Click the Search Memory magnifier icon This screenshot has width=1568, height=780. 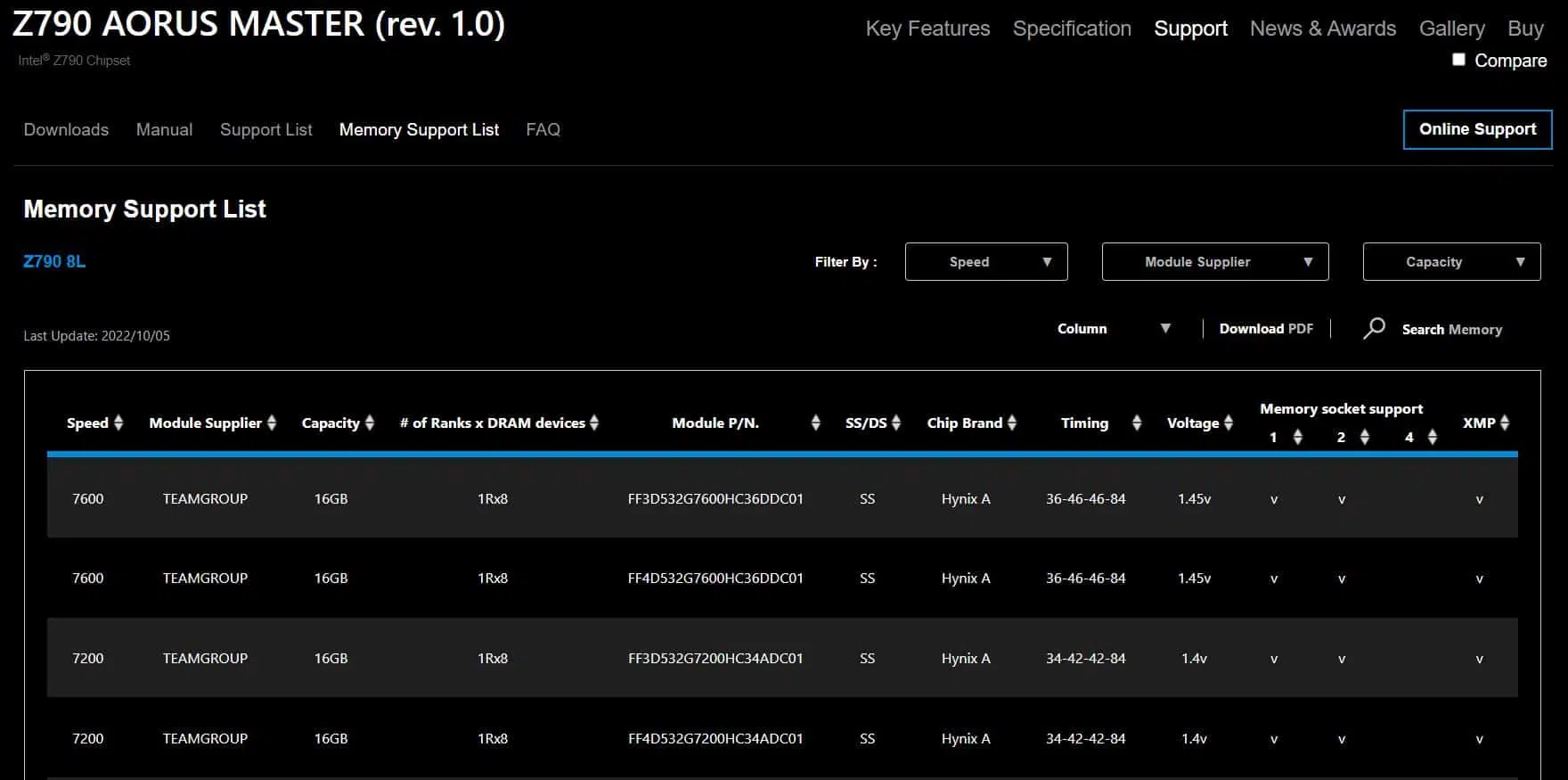tap(1374, 329)
